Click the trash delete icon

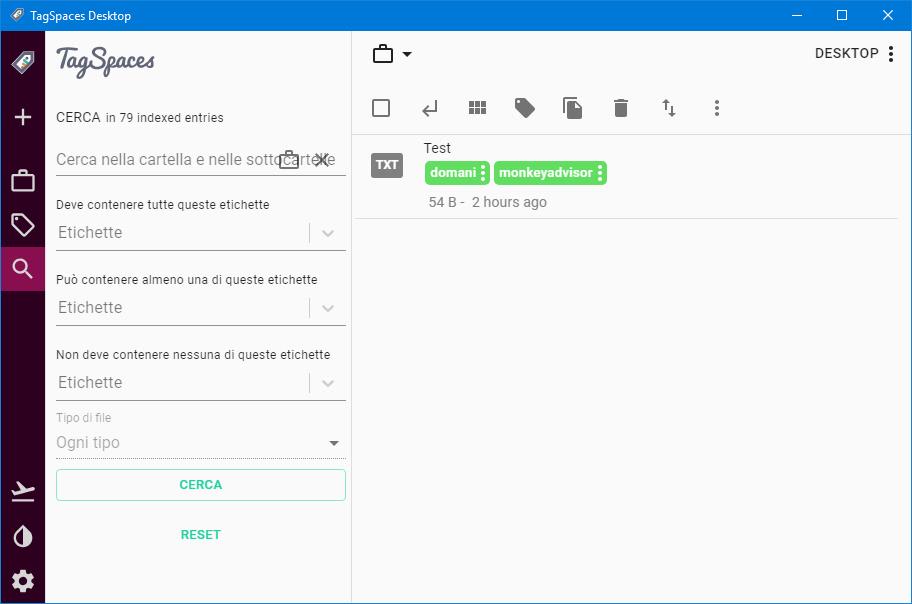[x=621, y=108]
